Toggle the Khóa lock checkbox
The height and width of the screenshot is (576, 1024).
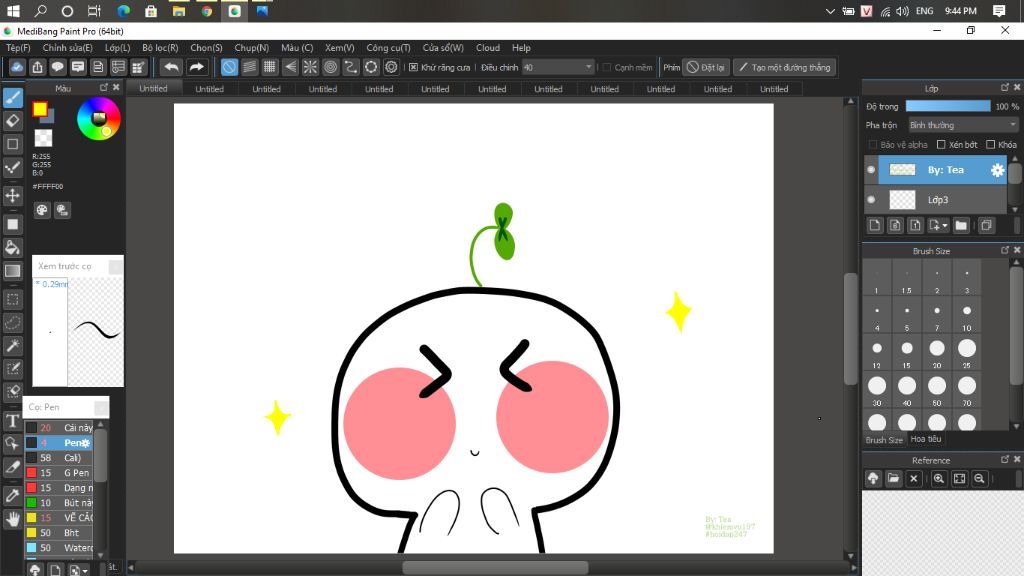[991, 144]
